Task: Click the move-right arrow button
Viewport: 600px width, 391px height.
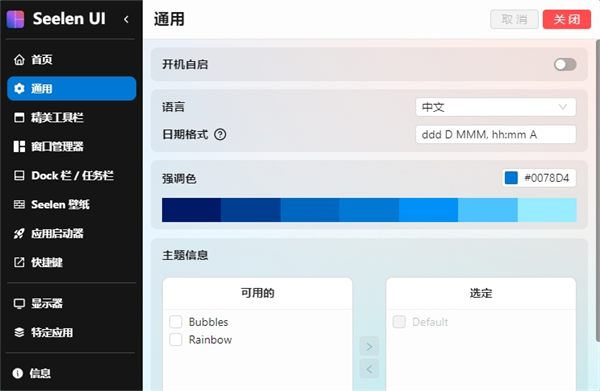Action: [x=369, y=347]
